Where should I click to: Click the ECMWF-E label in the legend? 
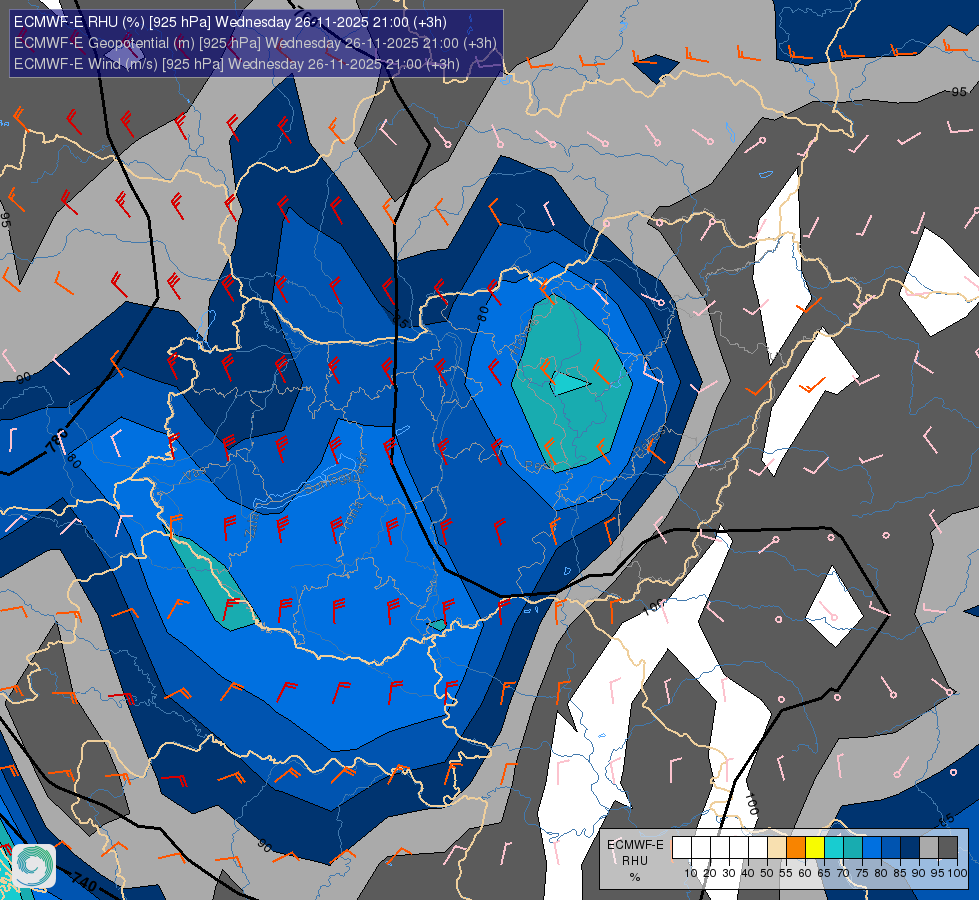pyautogui.click(x=635, y=844)
